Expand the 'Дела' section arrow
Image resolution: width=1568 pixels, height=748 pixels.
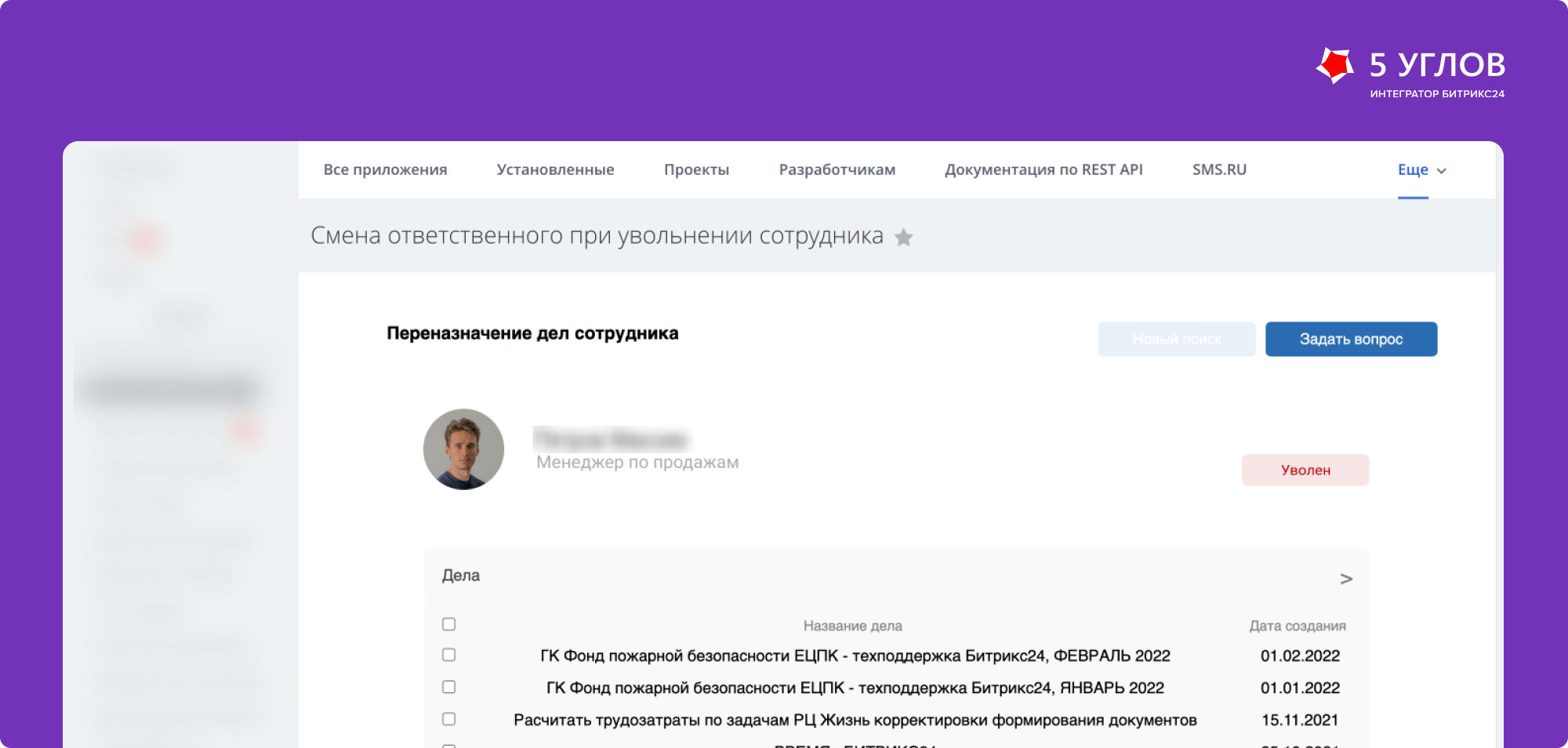tap(1346, 579)
